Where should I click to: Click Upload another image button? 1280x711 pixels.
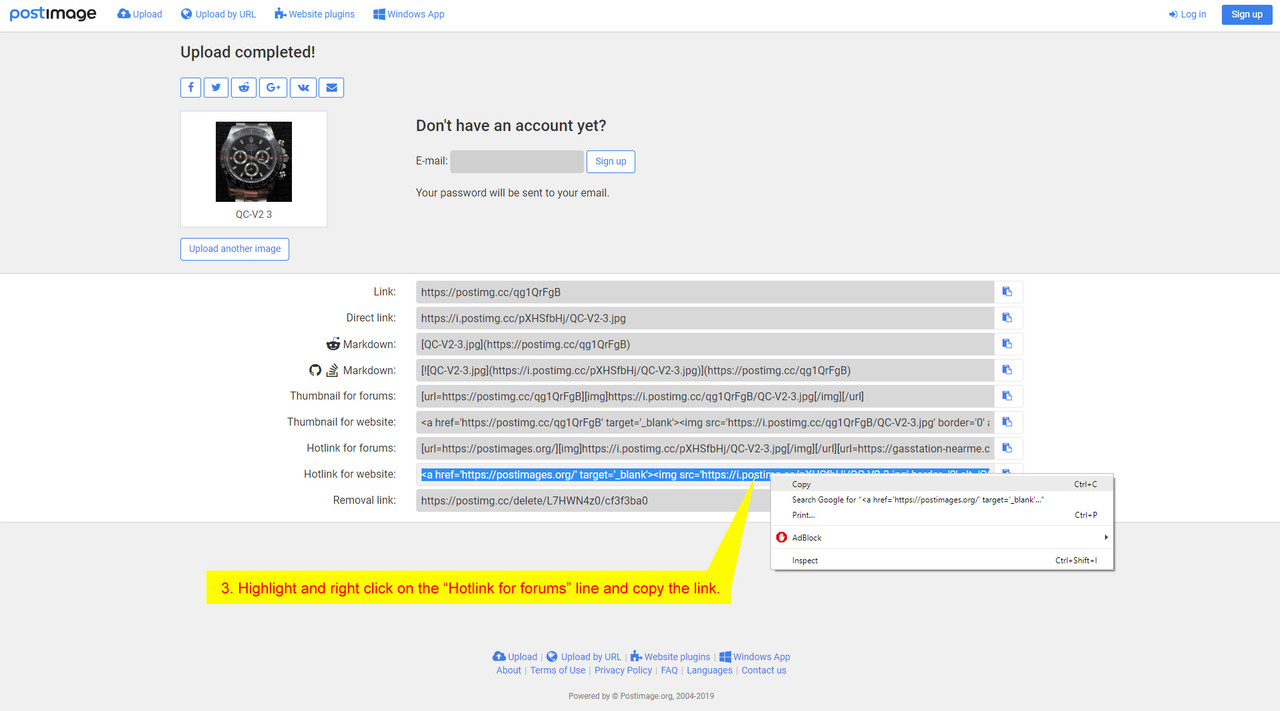[x=235, y=248]
